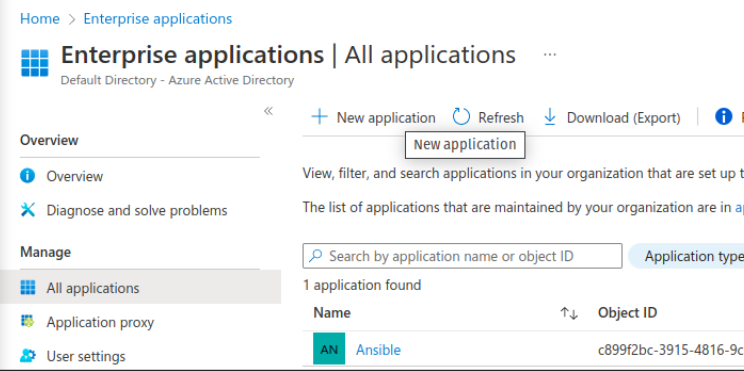Click the Home breadcrumb link
The height and width of the screenshot is (371, 744).
tap(40, 19)
